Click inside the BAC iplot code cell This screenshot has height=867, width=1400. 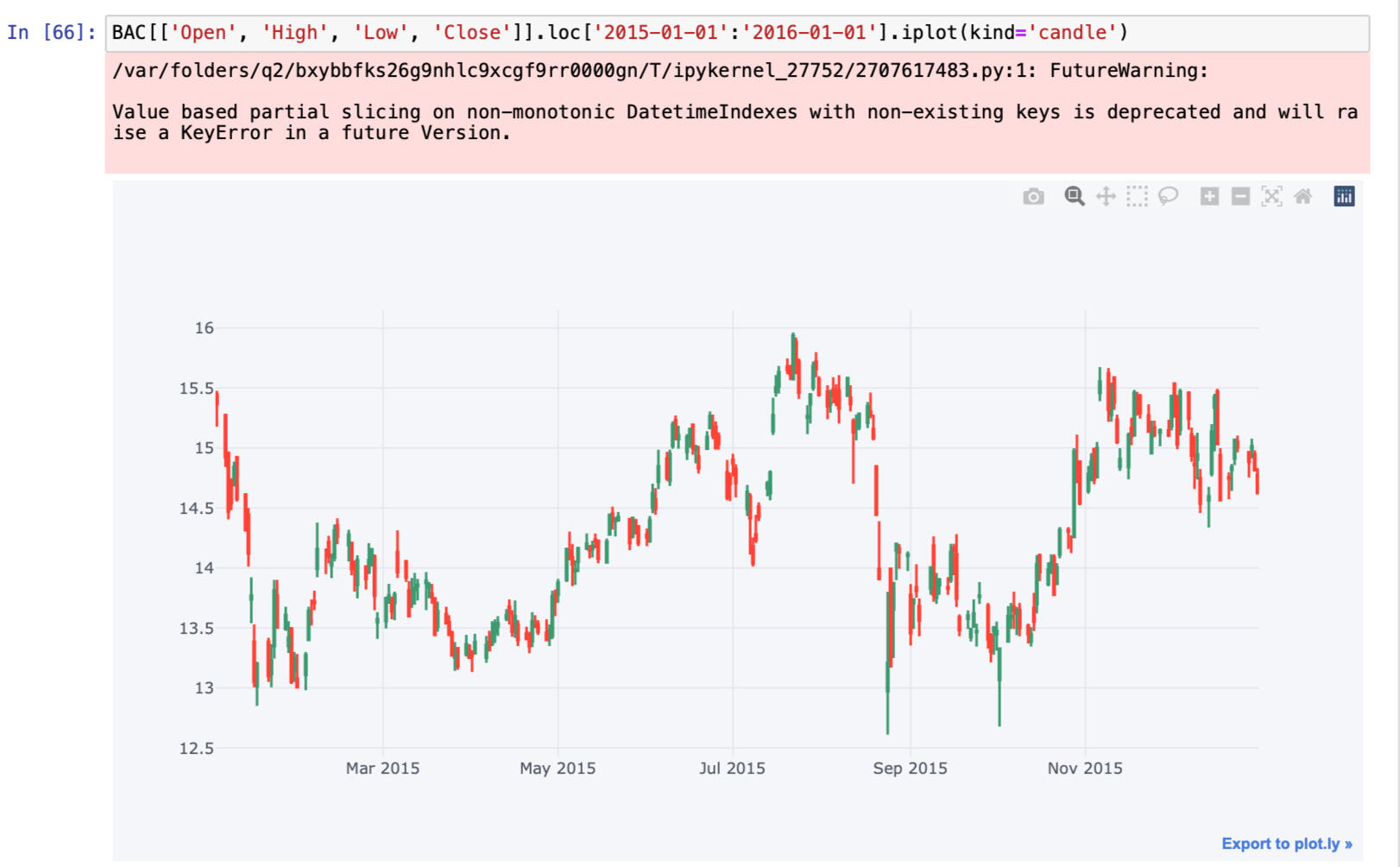[x=734, y=33]
